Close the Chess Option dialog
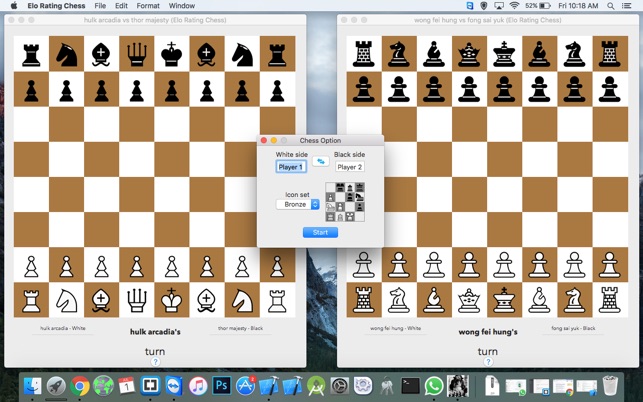The width and height of the screenshot is (643, 402). pos(264,140)
